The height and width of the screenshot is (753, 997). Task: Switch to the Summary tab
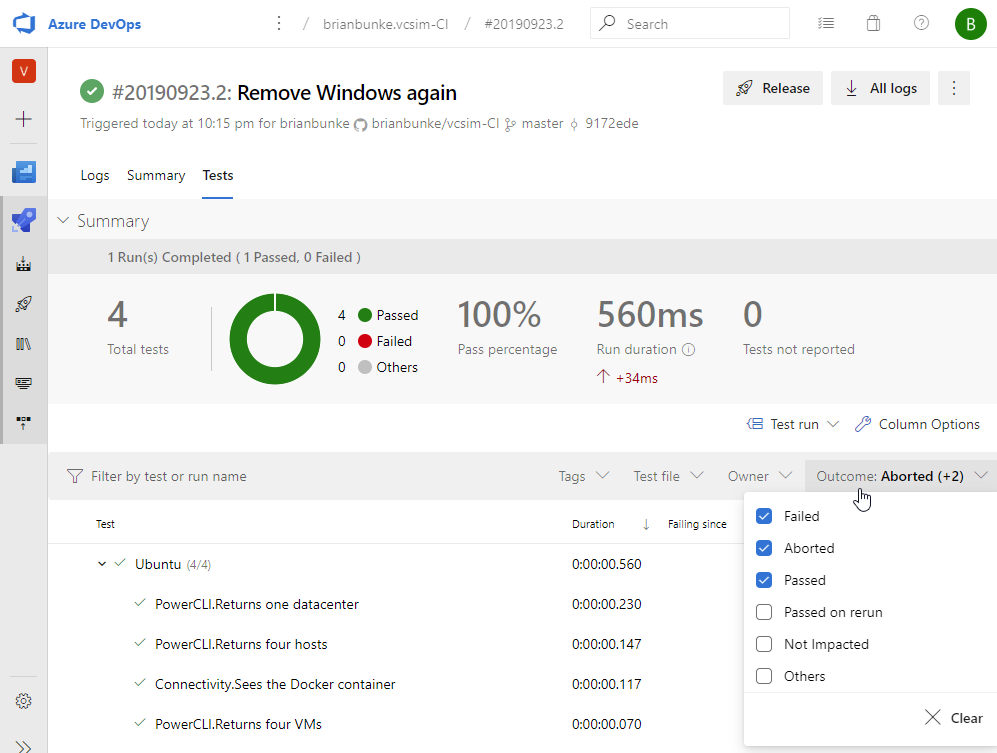[x=156, y=175]
